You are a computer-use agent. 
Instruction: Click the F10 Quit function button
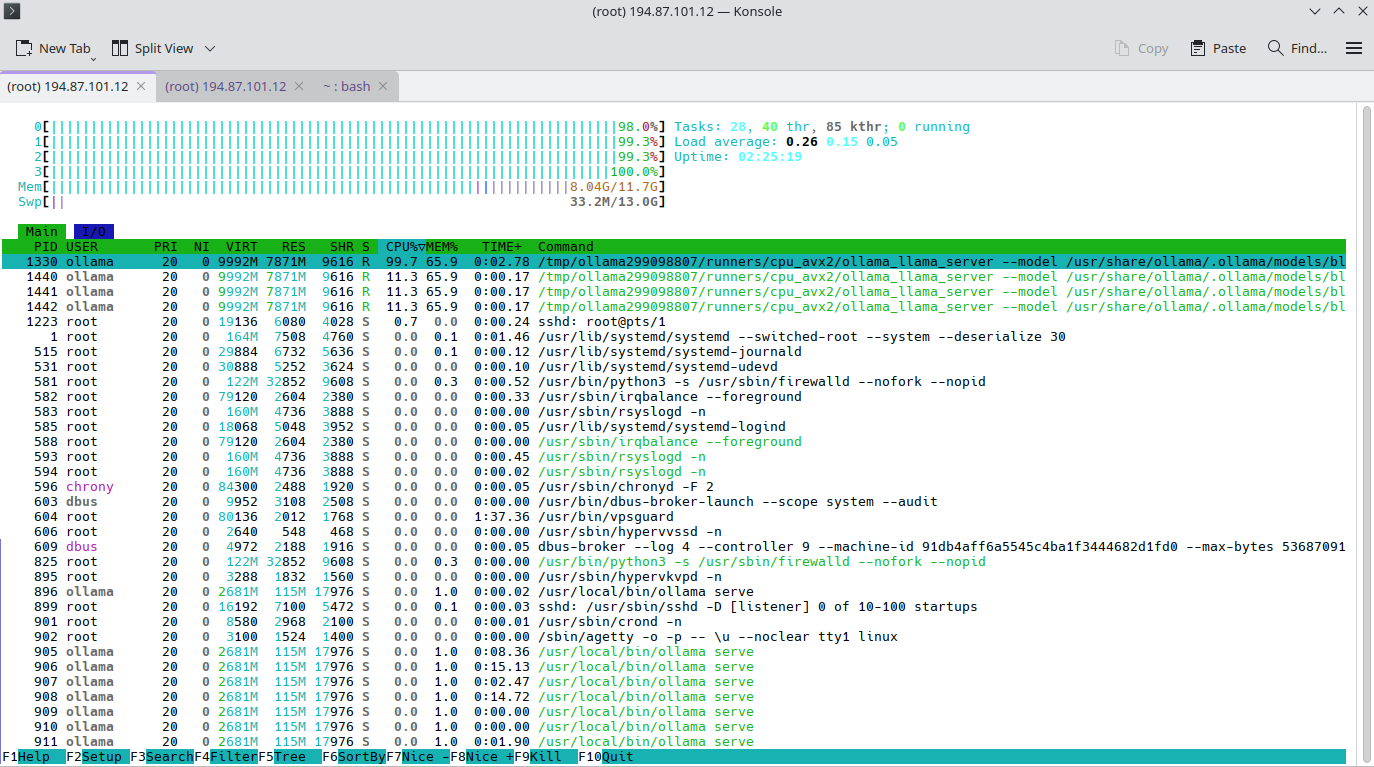click(610, 757)
